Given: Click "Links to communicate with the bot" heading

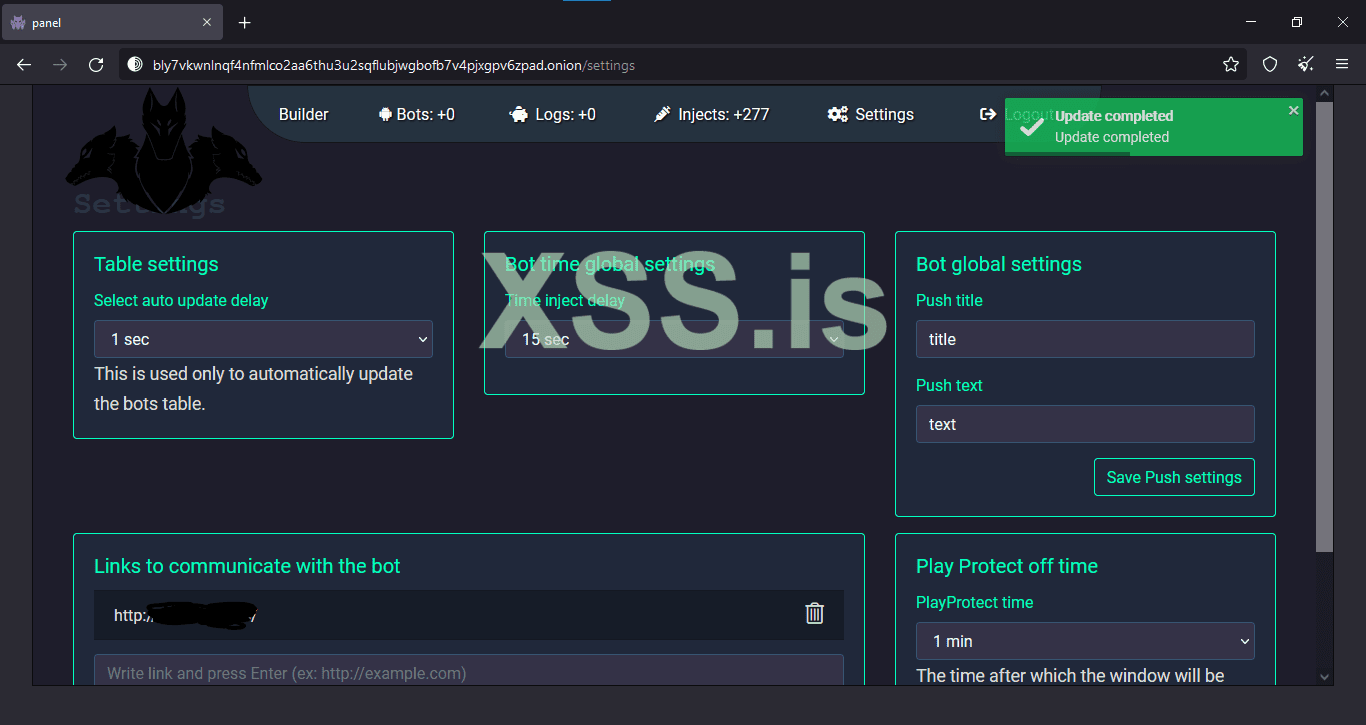Looking at the screenshot, I should 247,566.
